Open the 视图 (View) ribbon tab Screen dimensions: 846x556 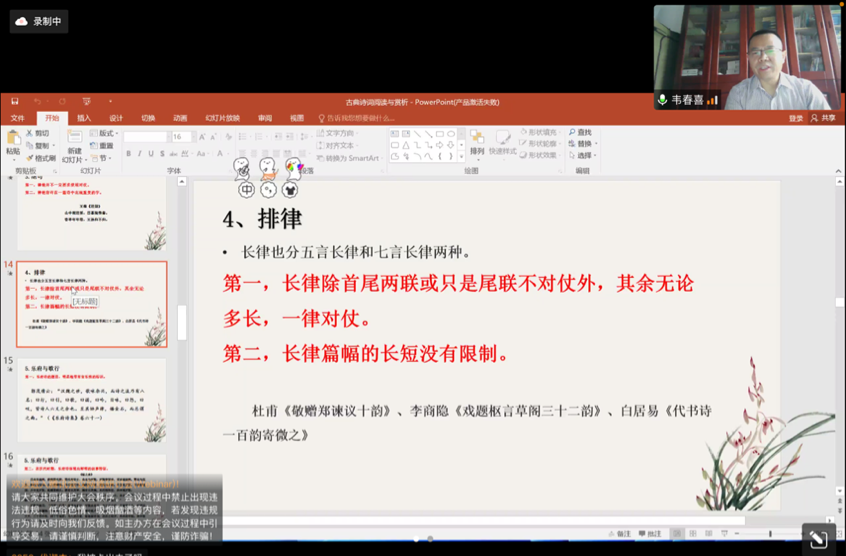297,118
